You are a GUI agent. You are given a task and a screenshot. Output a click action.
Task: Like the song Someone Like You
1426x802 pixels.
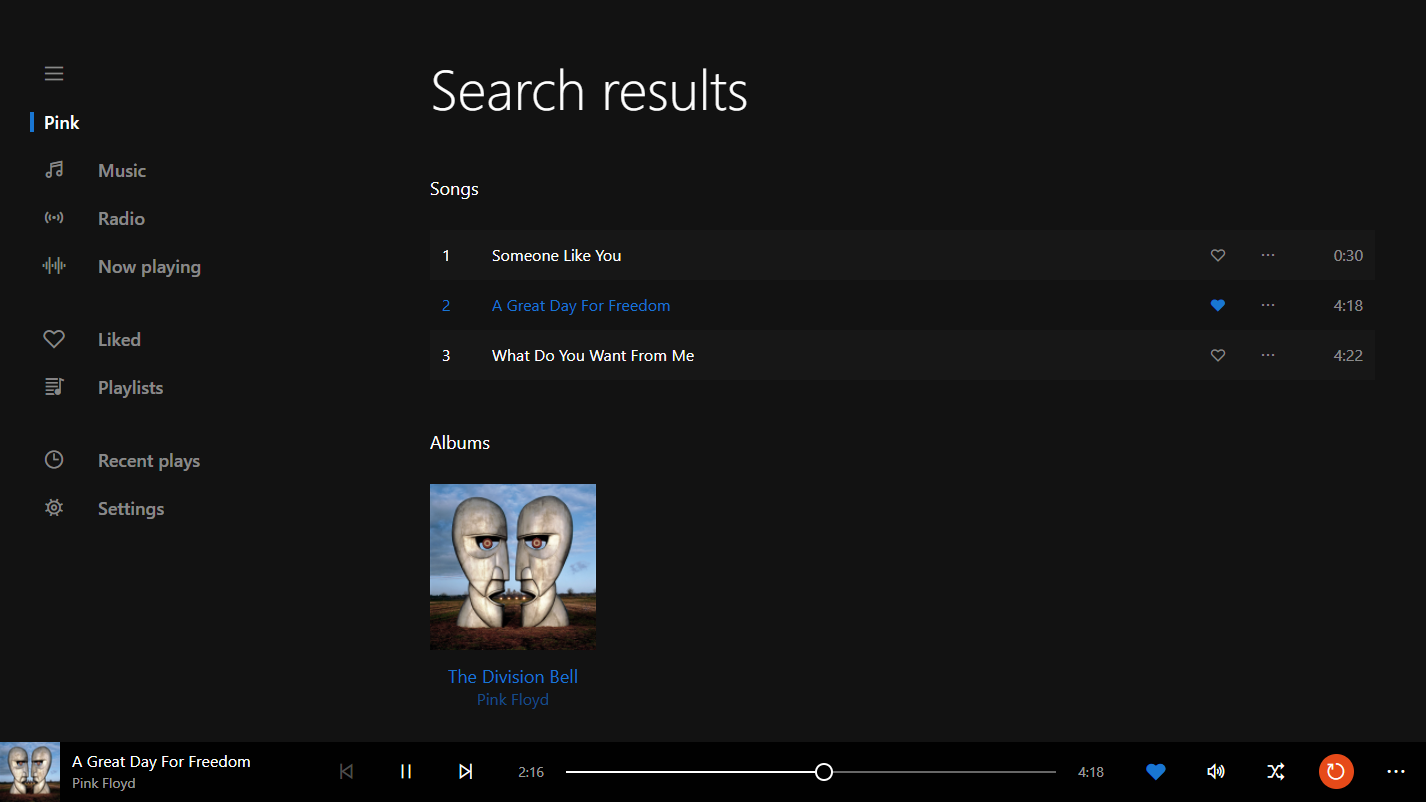tap(1217, 255)
